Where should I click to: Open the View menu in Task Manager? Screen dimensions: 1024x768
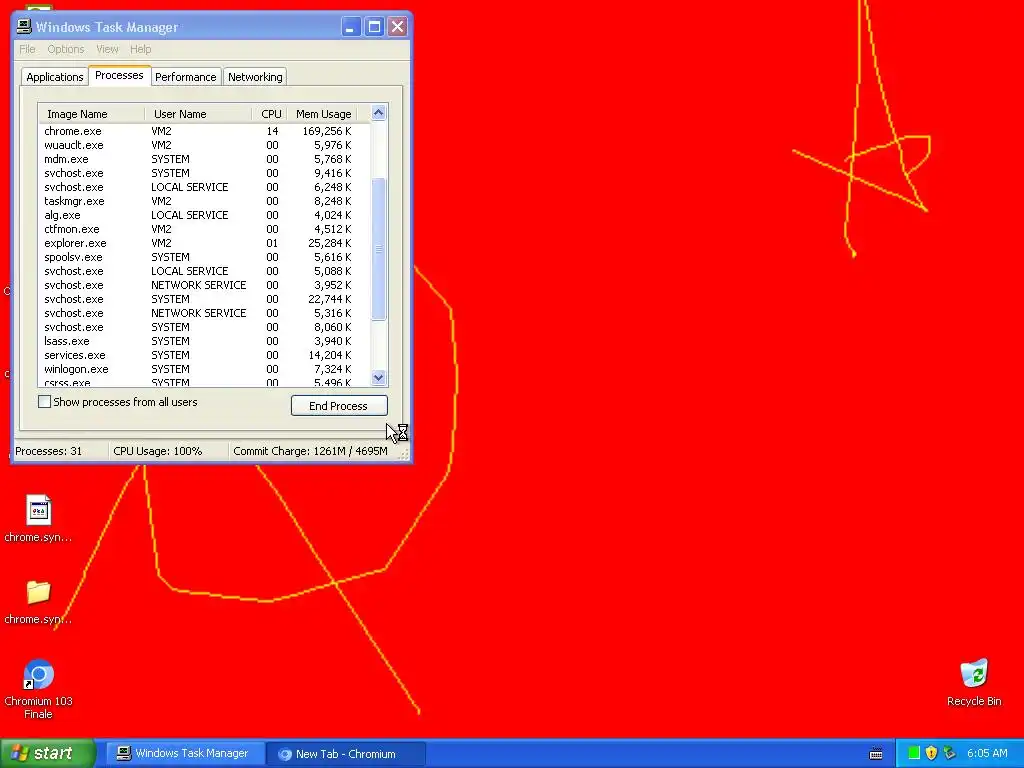tap(107, 49)
